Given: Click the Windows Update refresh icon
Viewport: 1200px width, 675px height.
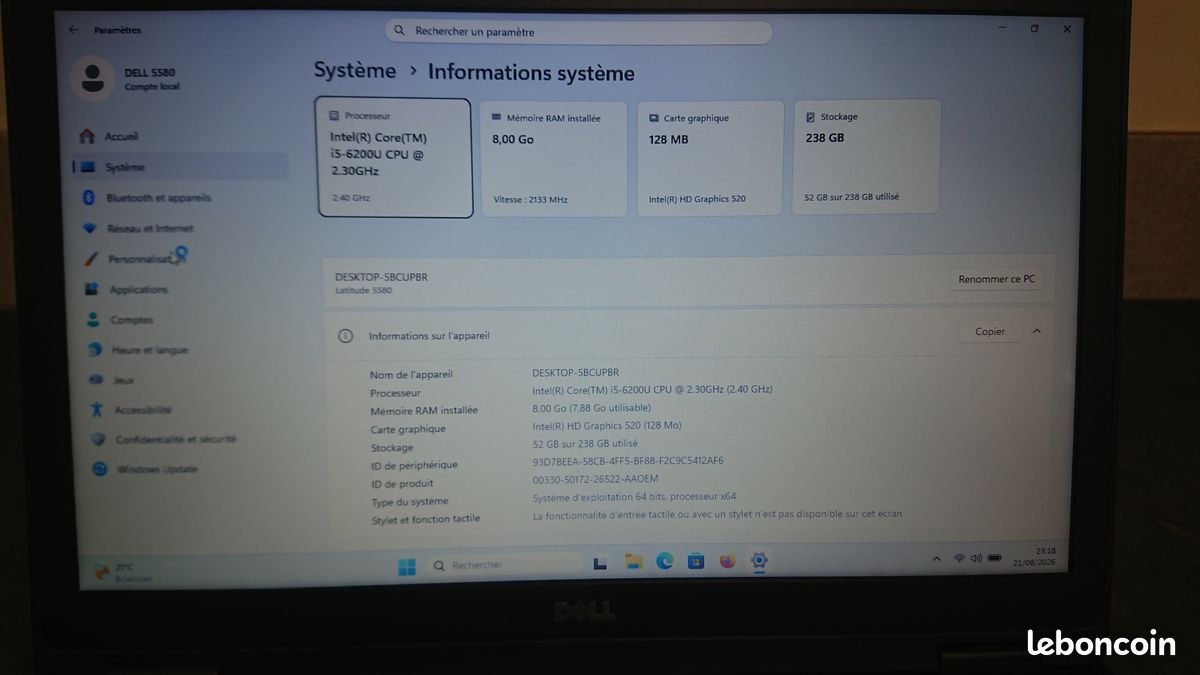Looking at the screenshot, I should pos(99,468).
